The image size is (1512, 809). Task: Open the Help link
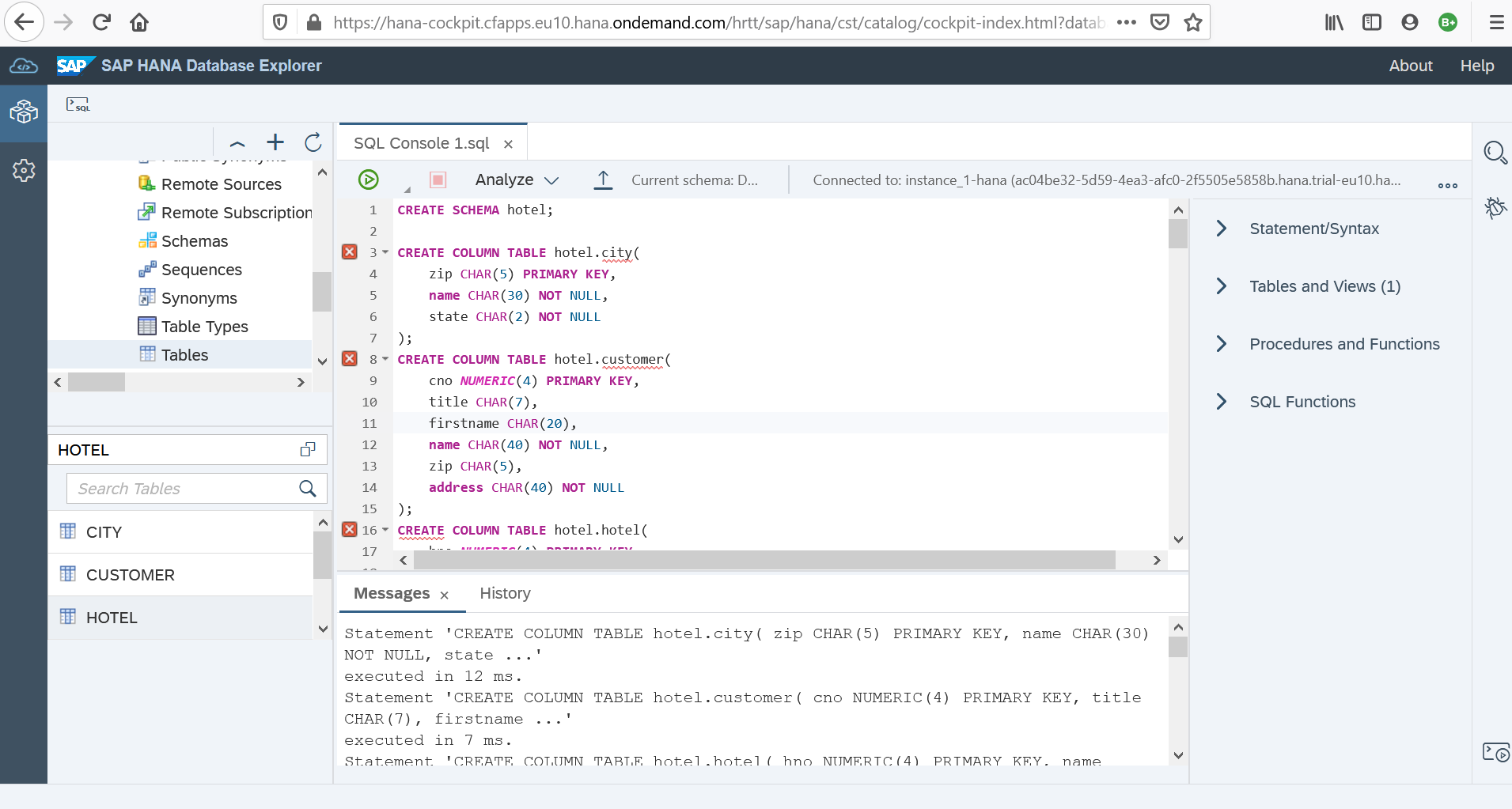(x=1477, y=66)
